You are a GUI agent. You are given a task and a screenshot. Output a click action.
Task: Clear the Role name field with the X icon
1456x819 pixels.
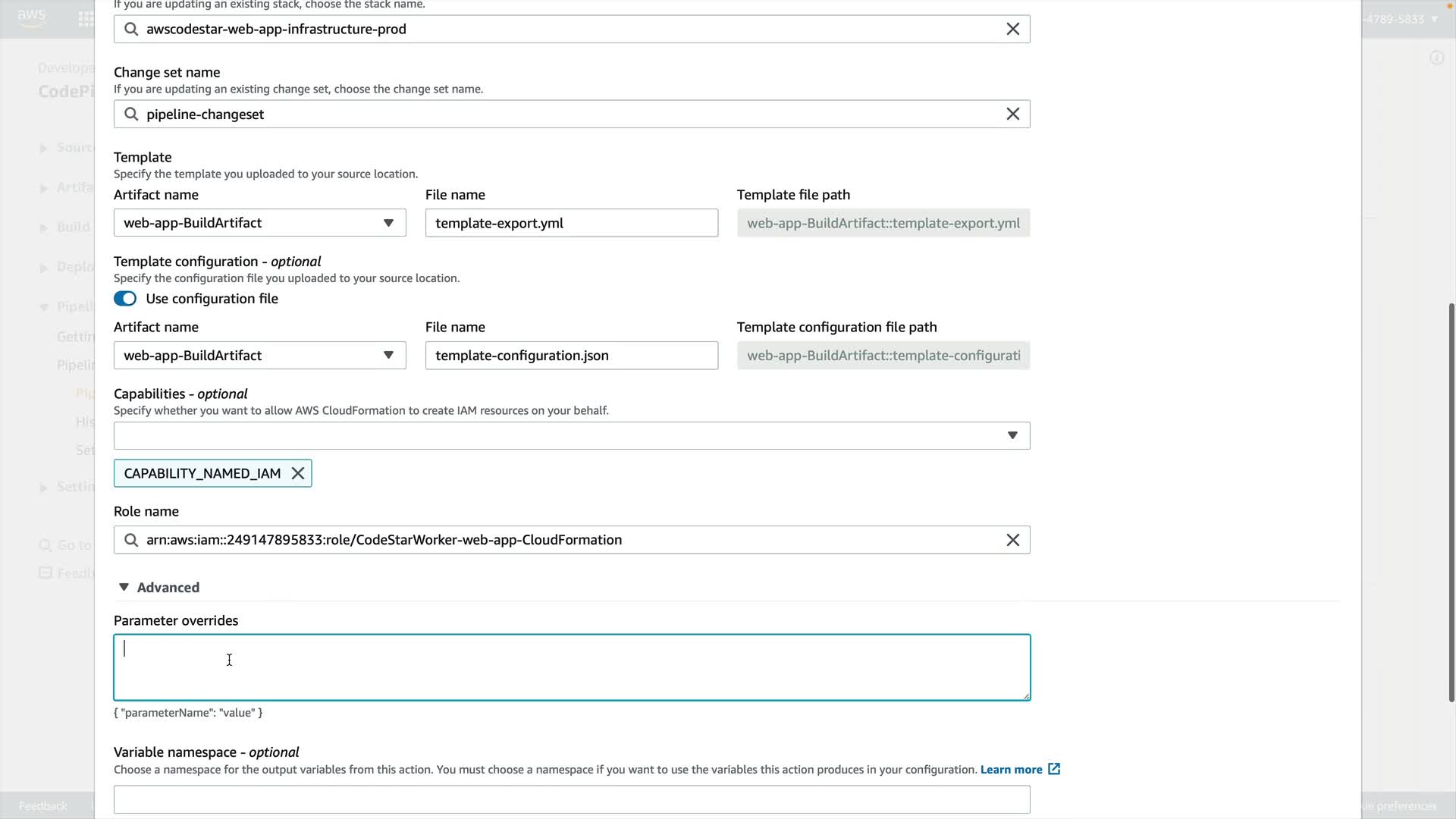pyautogui.click(x=1012, y=540)
